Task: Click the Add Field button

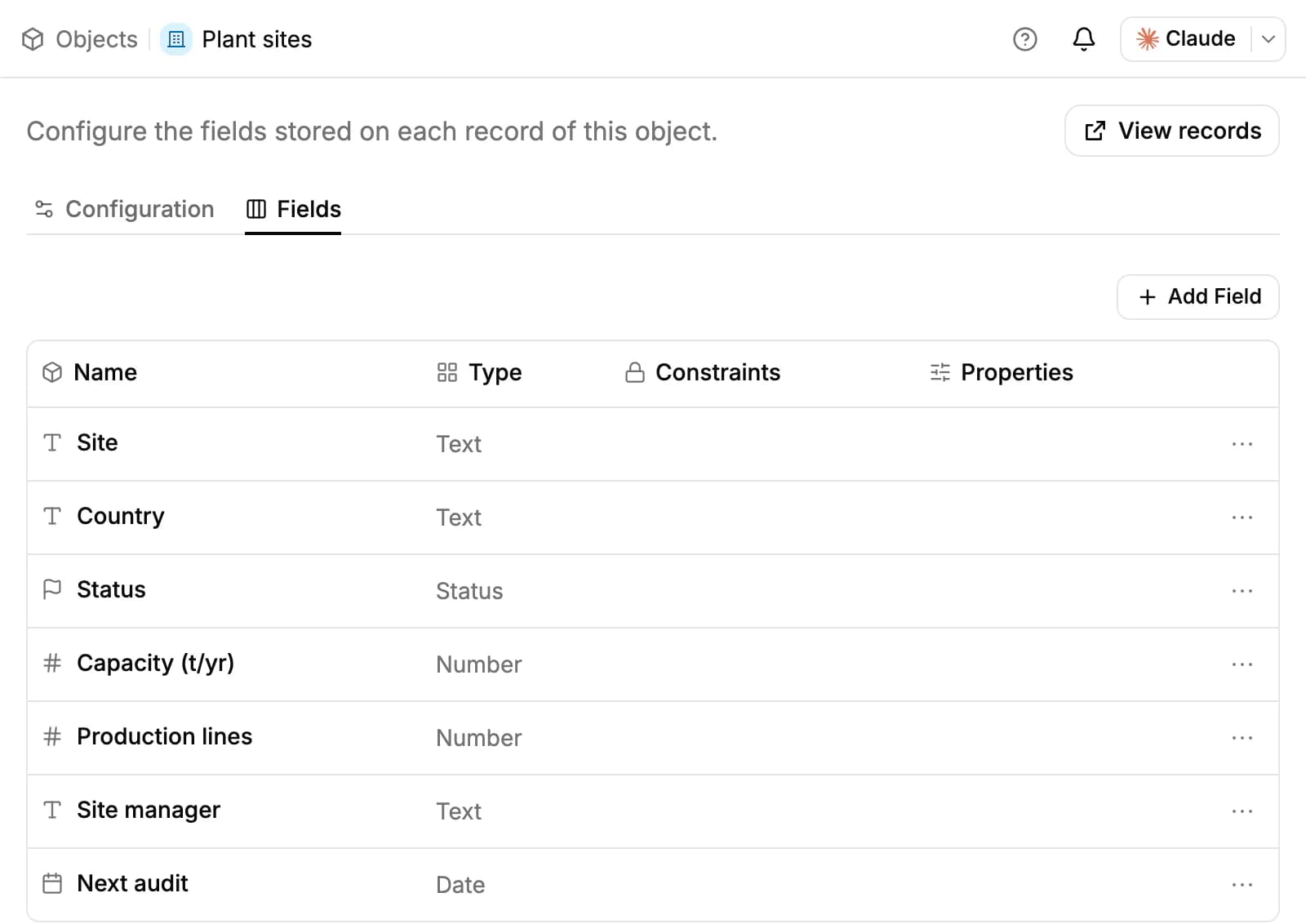Action: coord(1197,297)
